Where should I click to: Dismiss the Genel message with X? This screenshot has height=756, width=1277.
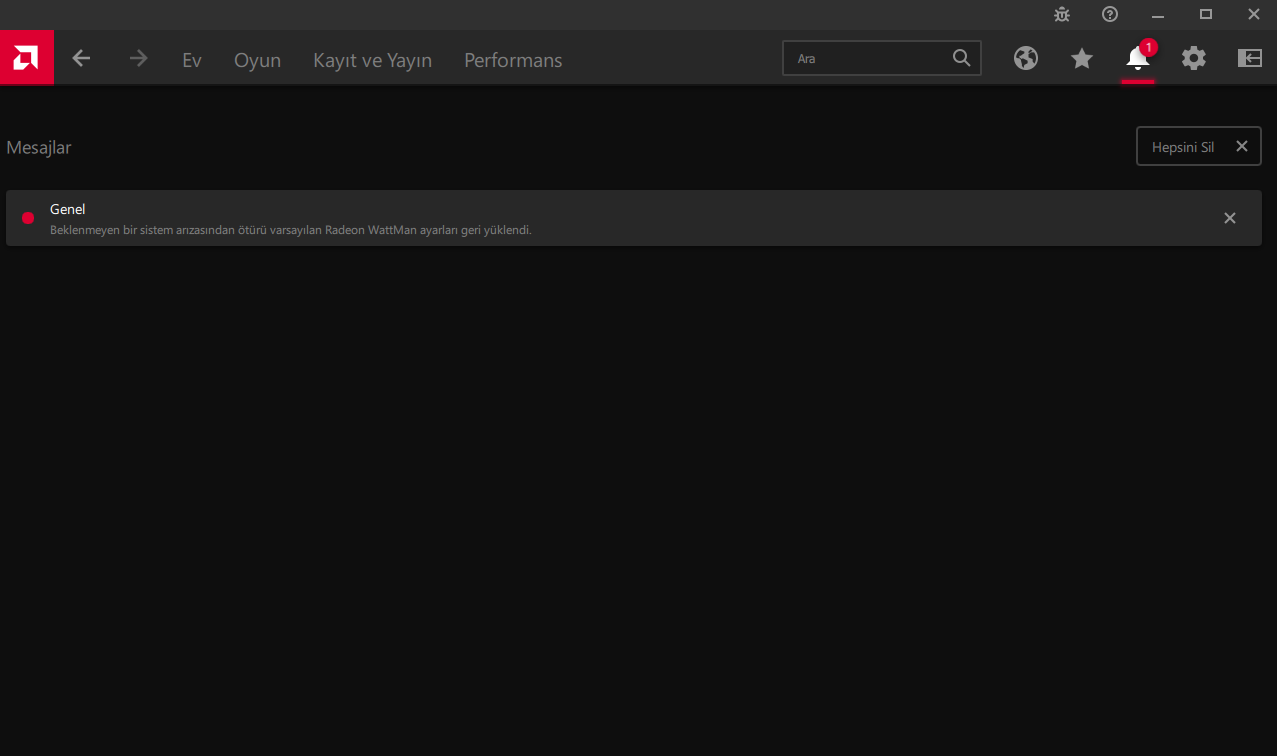click(1230, 218)
